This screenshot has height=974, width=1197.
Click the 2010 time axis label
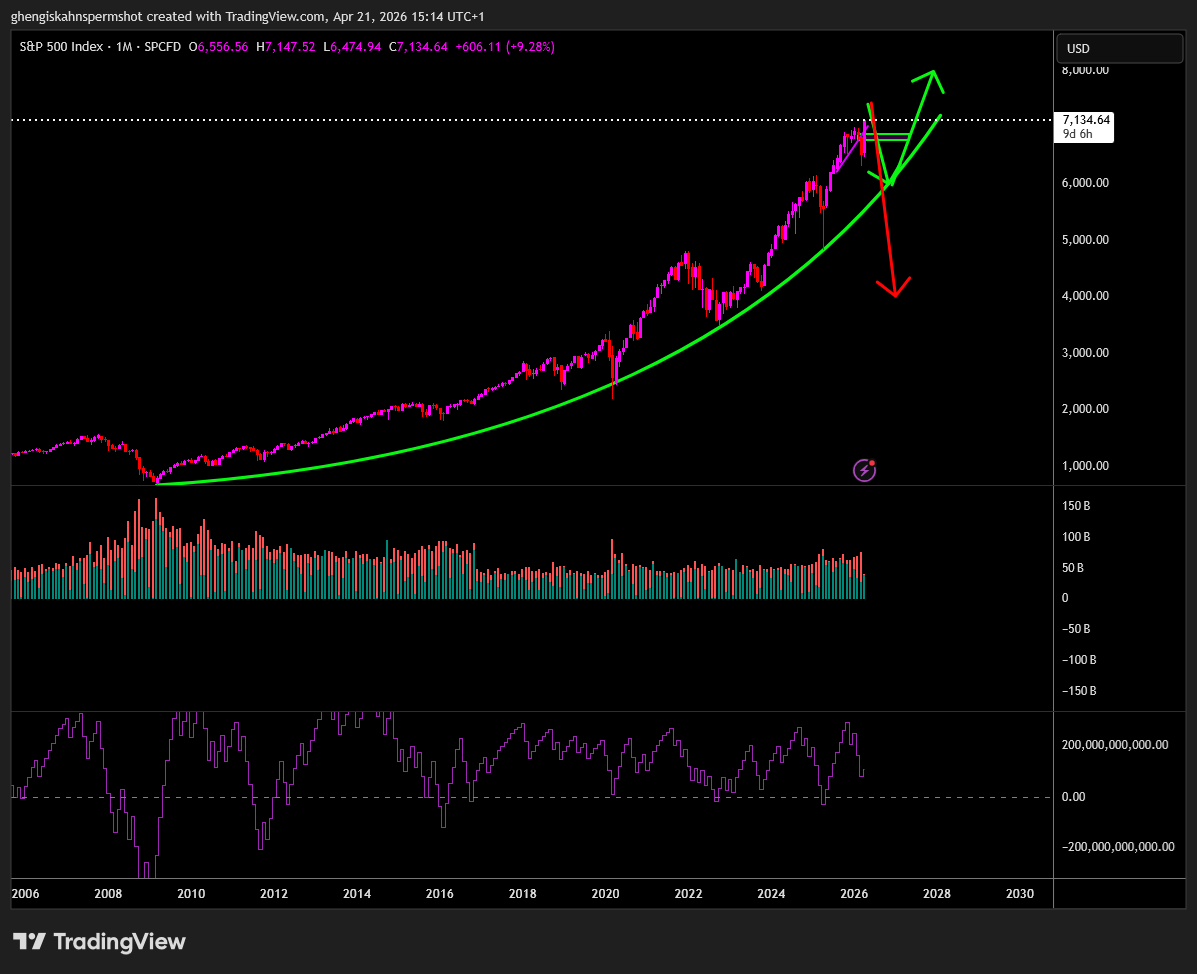click(191, 894)
